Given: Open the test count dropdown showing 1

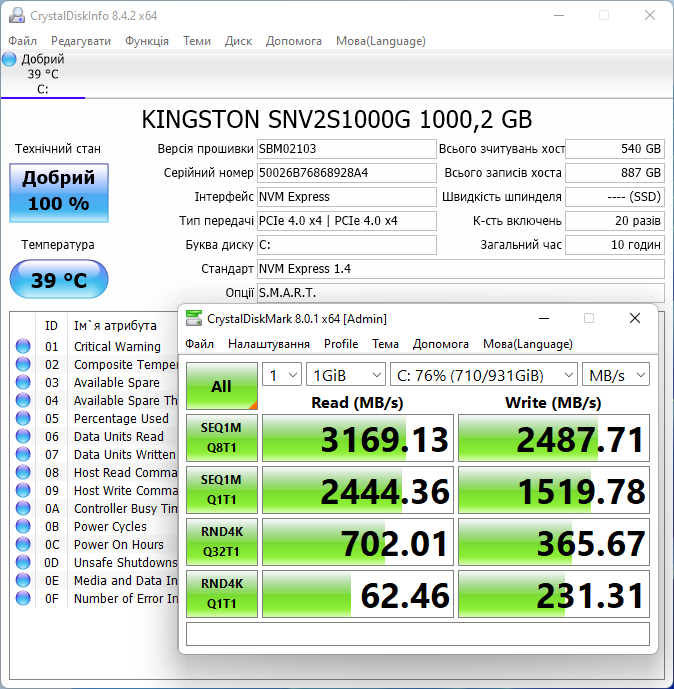Looking at the screenshot, I should [282, 375].
